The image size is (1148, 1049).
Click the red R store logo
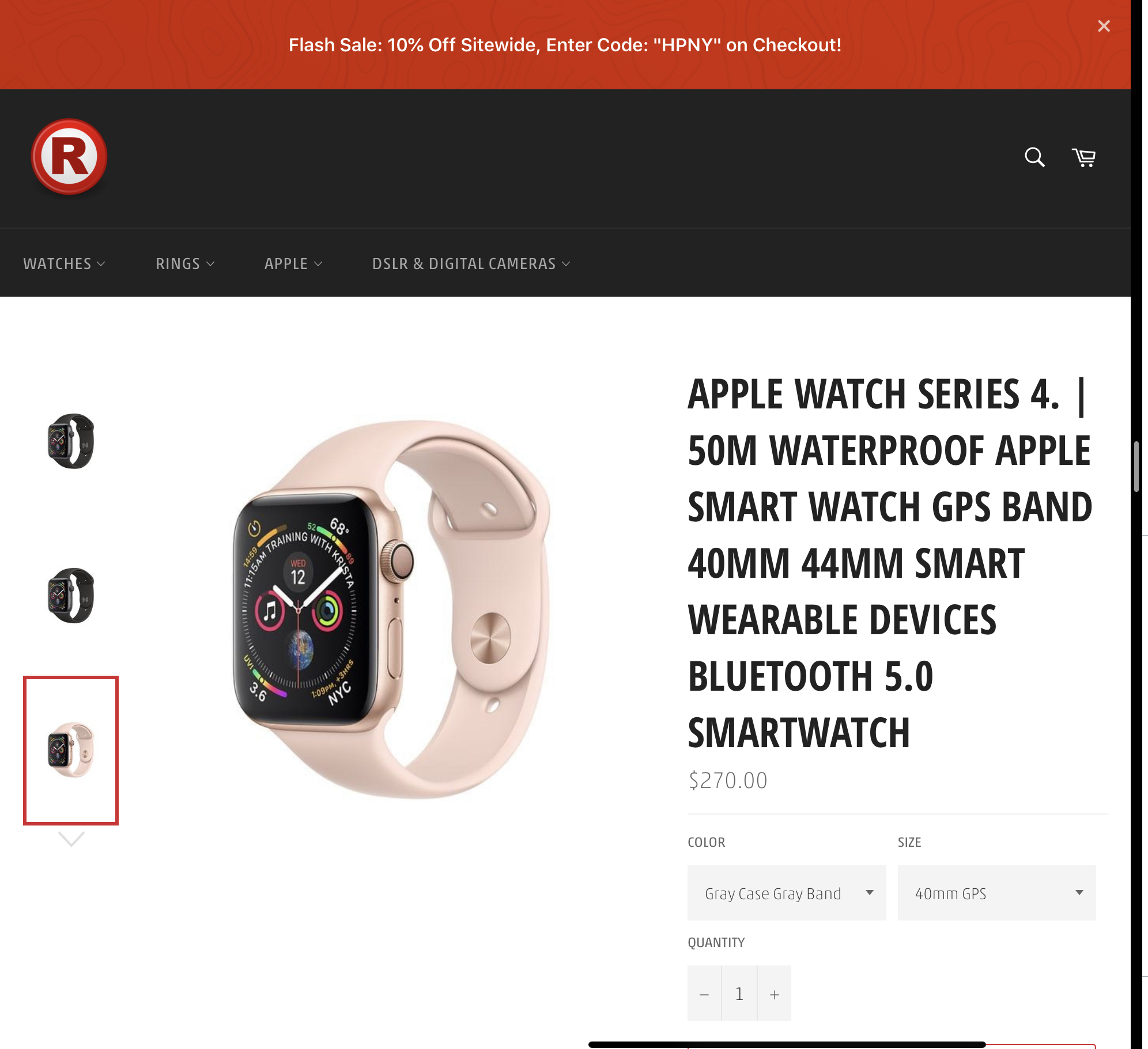pos(69,157)
